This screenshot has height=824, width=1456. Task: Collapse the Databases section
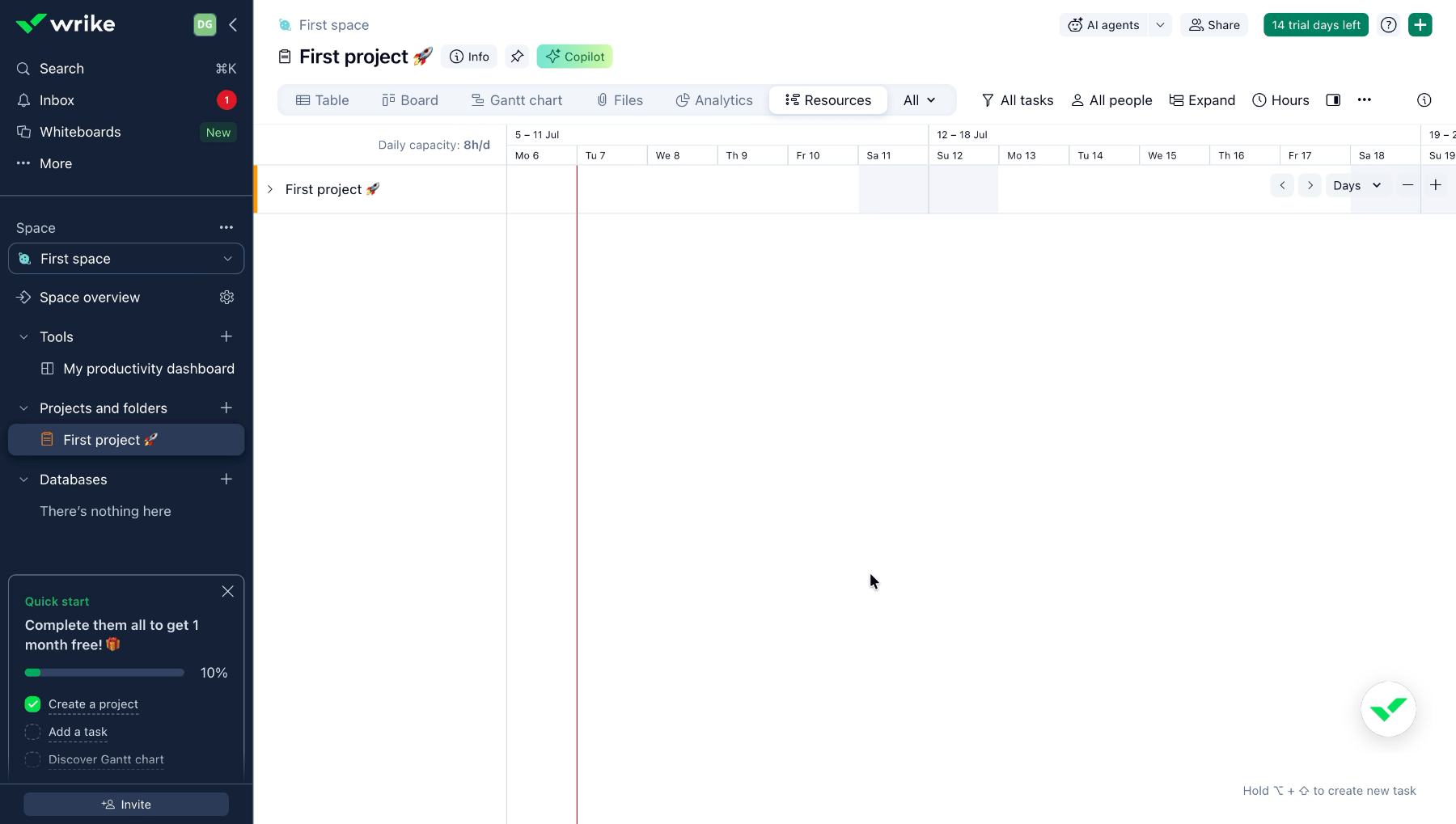click(23, 480)
